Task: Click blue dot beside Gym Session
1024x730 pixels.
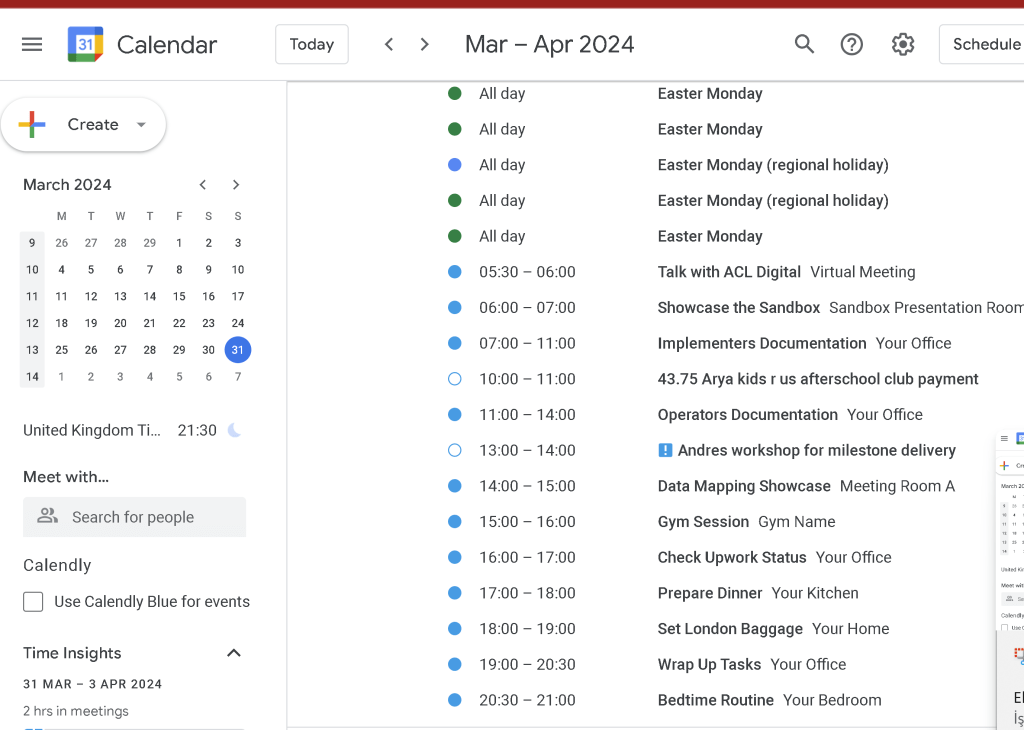Action: [x=455, y=522]
